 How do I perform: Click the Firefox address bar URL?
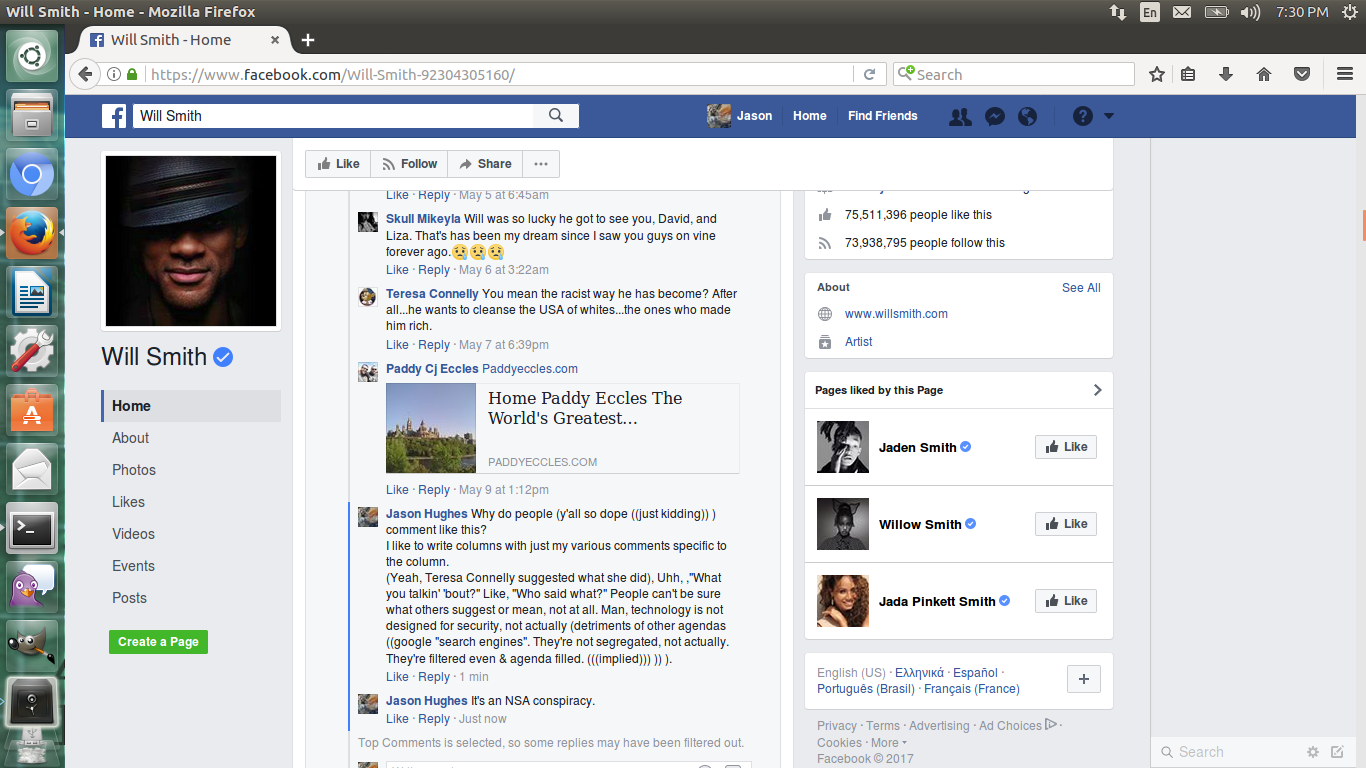tap(500, 74)
